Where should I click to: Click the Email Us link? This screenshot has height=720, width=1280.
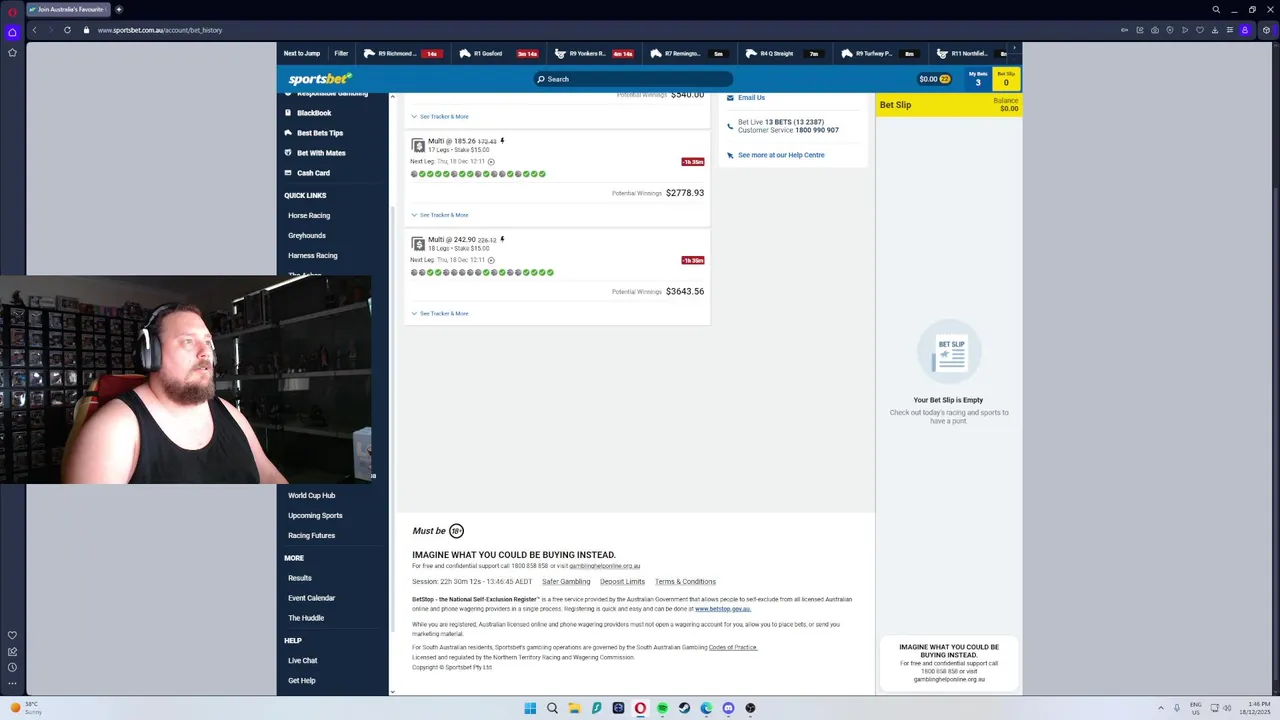click(751, 97)
